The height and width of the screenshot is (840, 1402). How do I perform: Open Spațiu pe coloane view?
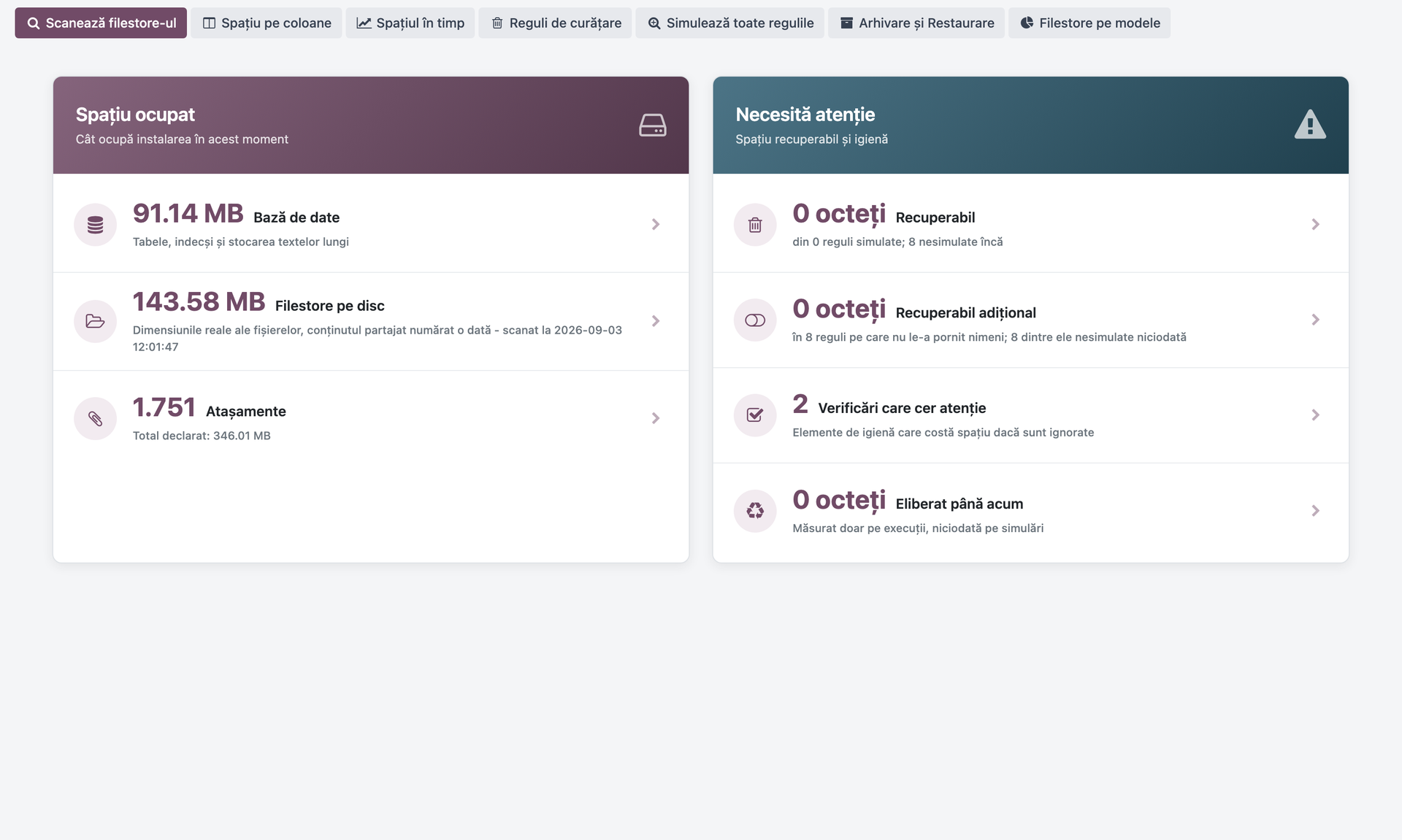pyautogui.click(x=267, y=23)
